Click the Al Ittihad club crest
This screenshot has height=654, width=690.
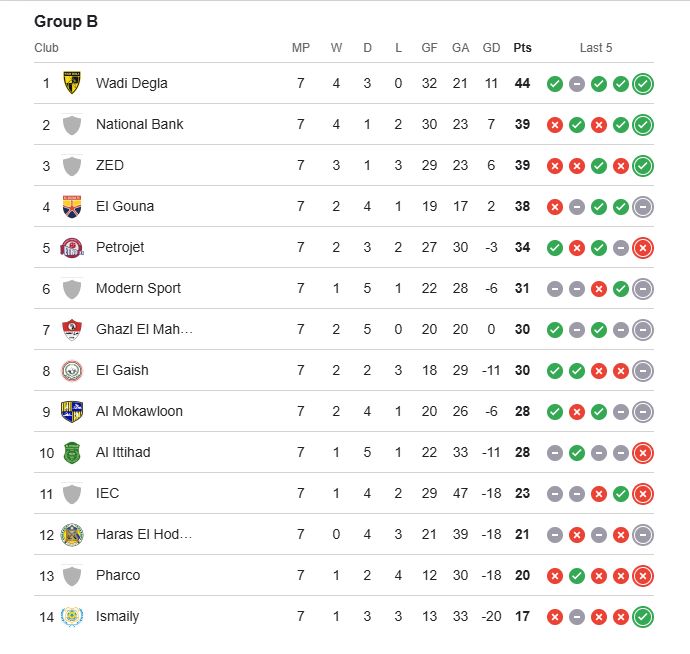[72, 452]
